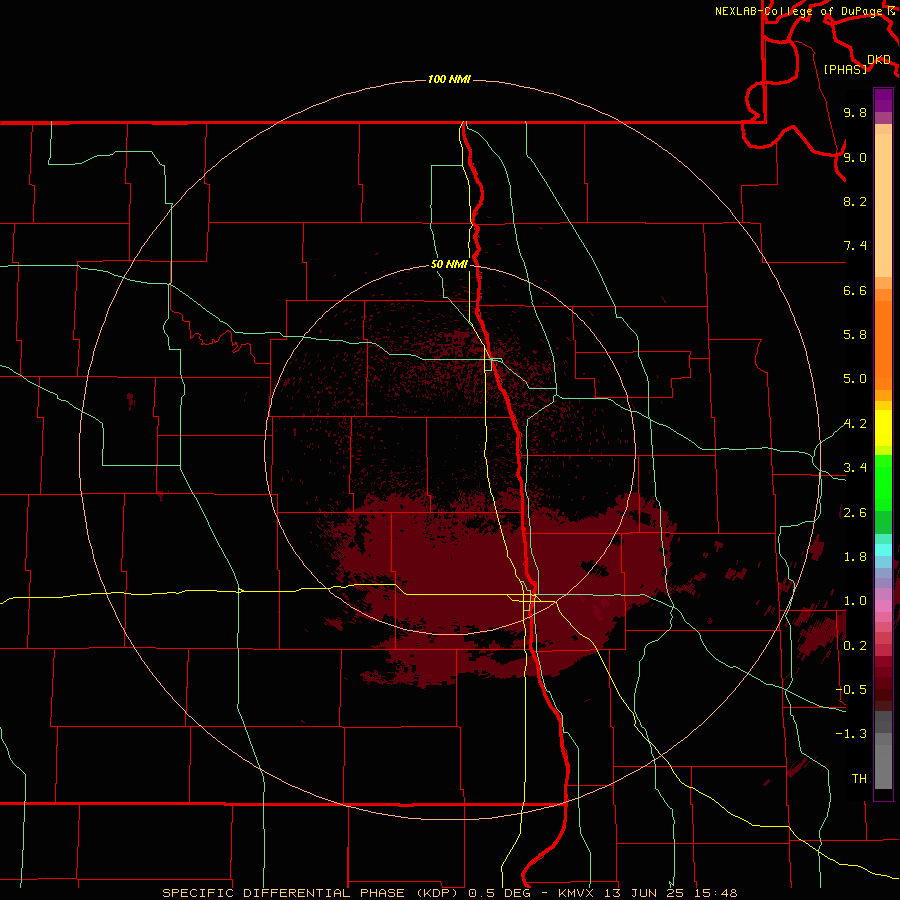Click the 1.0 legend value
Screen dimensions: 900x900
tap(855, 601)
